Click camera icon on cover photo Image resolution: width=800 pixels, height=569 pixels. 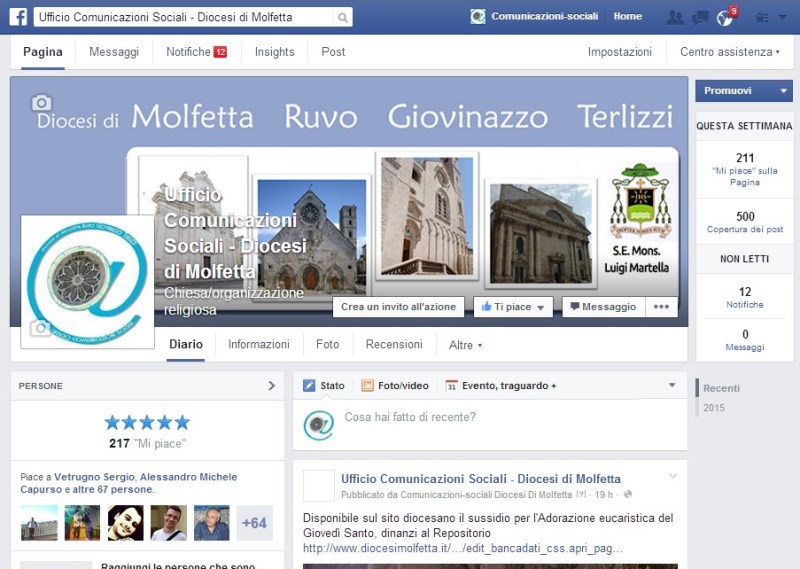pos(41,102)
